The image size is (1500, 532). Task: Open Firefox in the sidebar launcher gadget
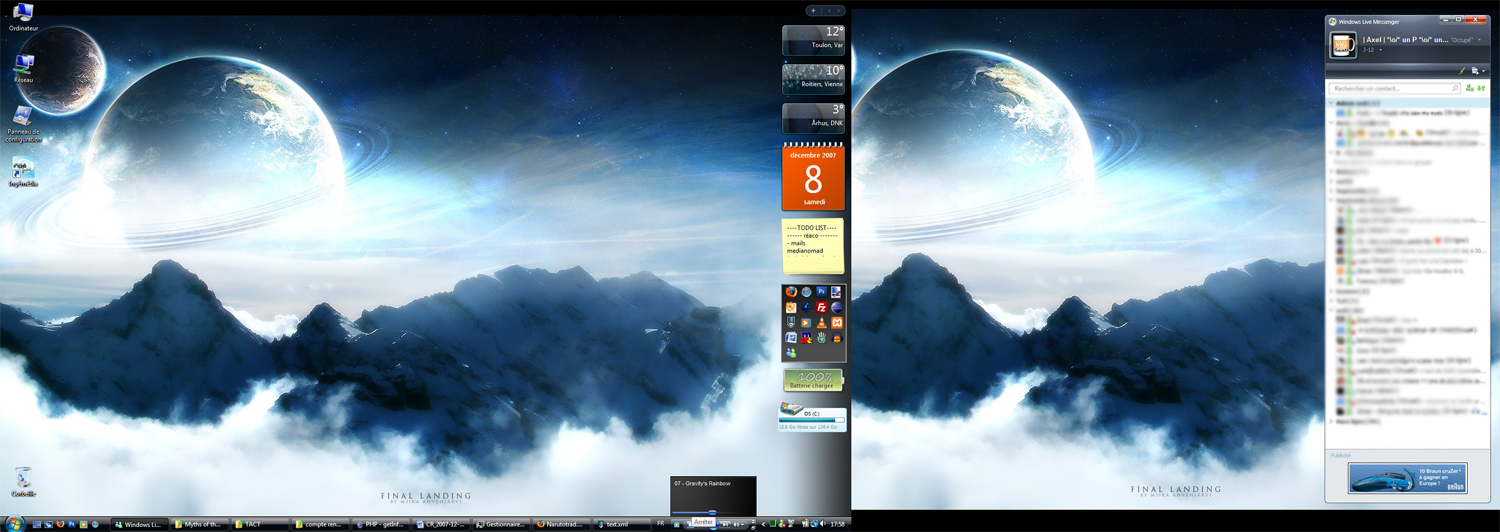[791, 292]
